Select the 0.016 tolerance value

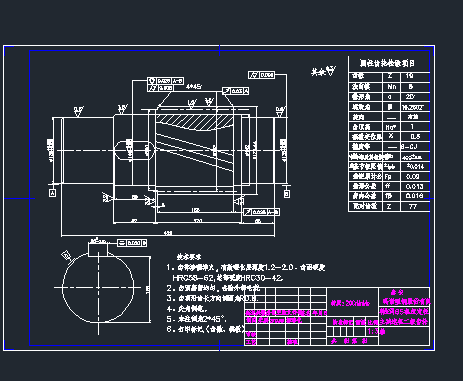click(414, 196)
